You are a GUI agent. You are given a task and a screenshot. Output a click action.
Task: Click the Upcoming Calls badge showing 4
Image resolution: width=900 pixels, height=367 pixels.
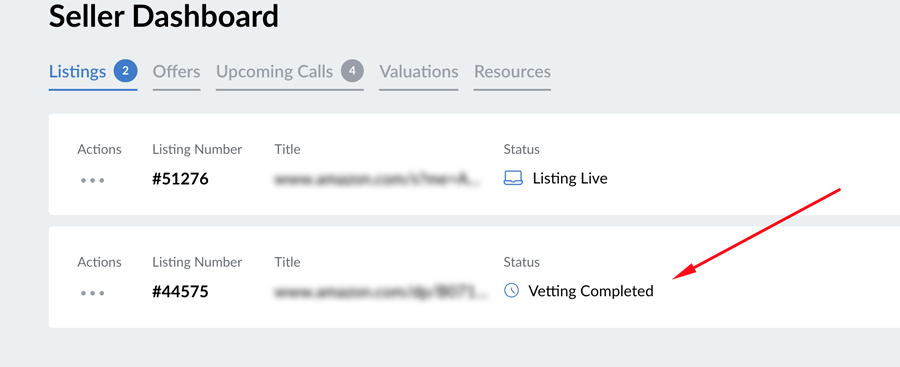pos(352,71)
